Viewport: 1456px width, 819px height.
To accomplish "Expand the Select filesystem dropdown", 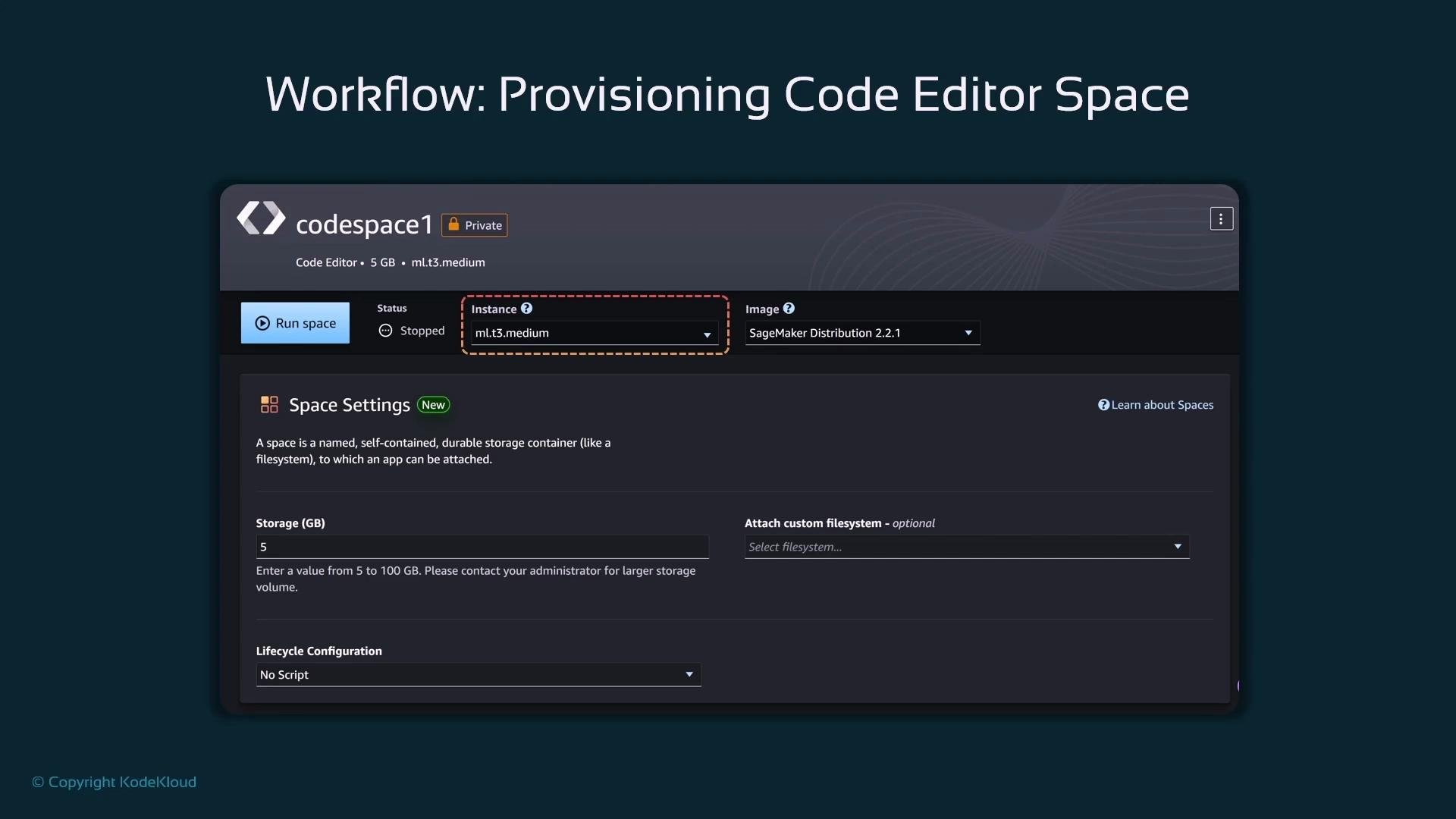I will (x=967, y=547).
